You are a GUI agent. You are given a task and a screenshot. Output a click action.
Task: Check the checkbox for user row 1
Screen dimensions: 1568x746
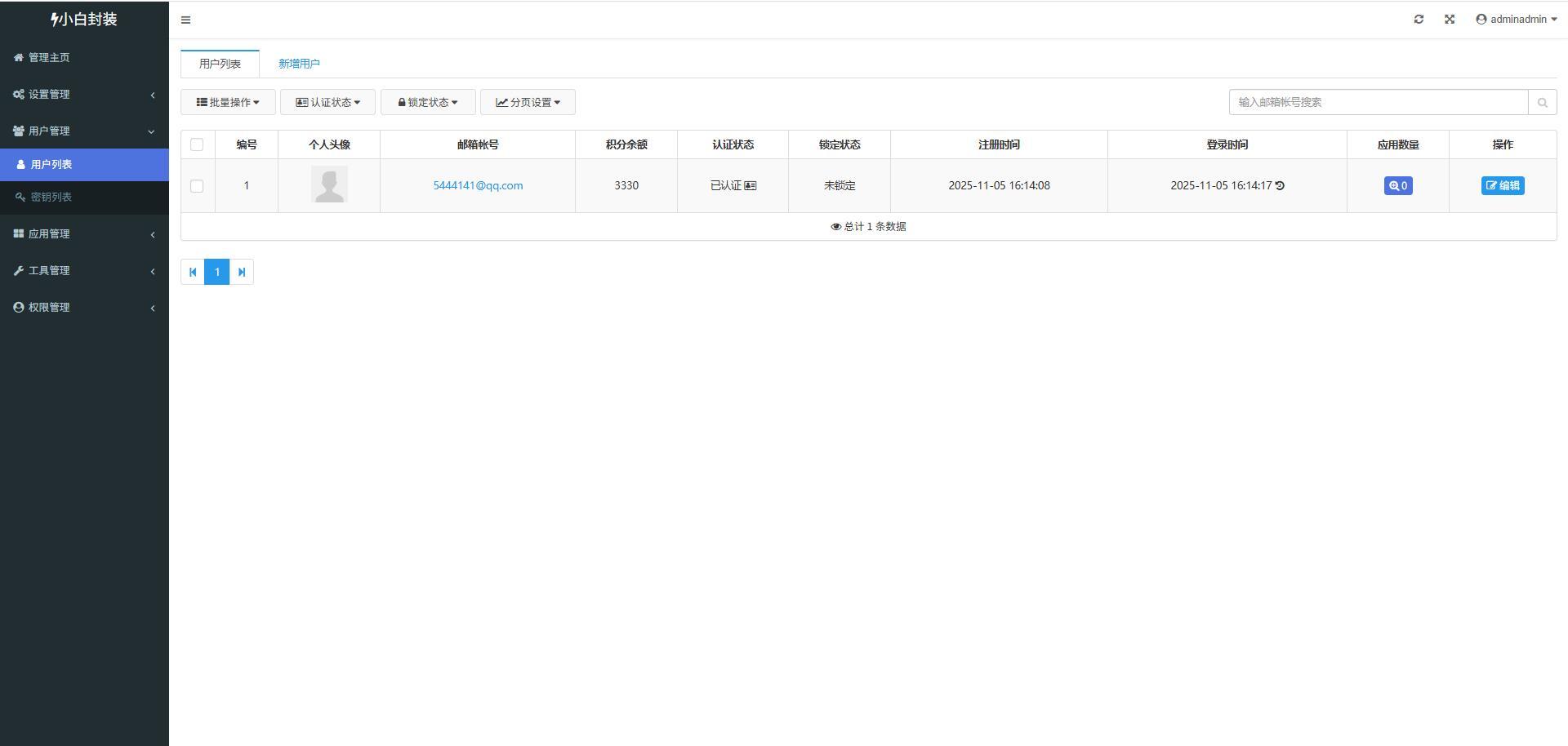tap(197, 186)
